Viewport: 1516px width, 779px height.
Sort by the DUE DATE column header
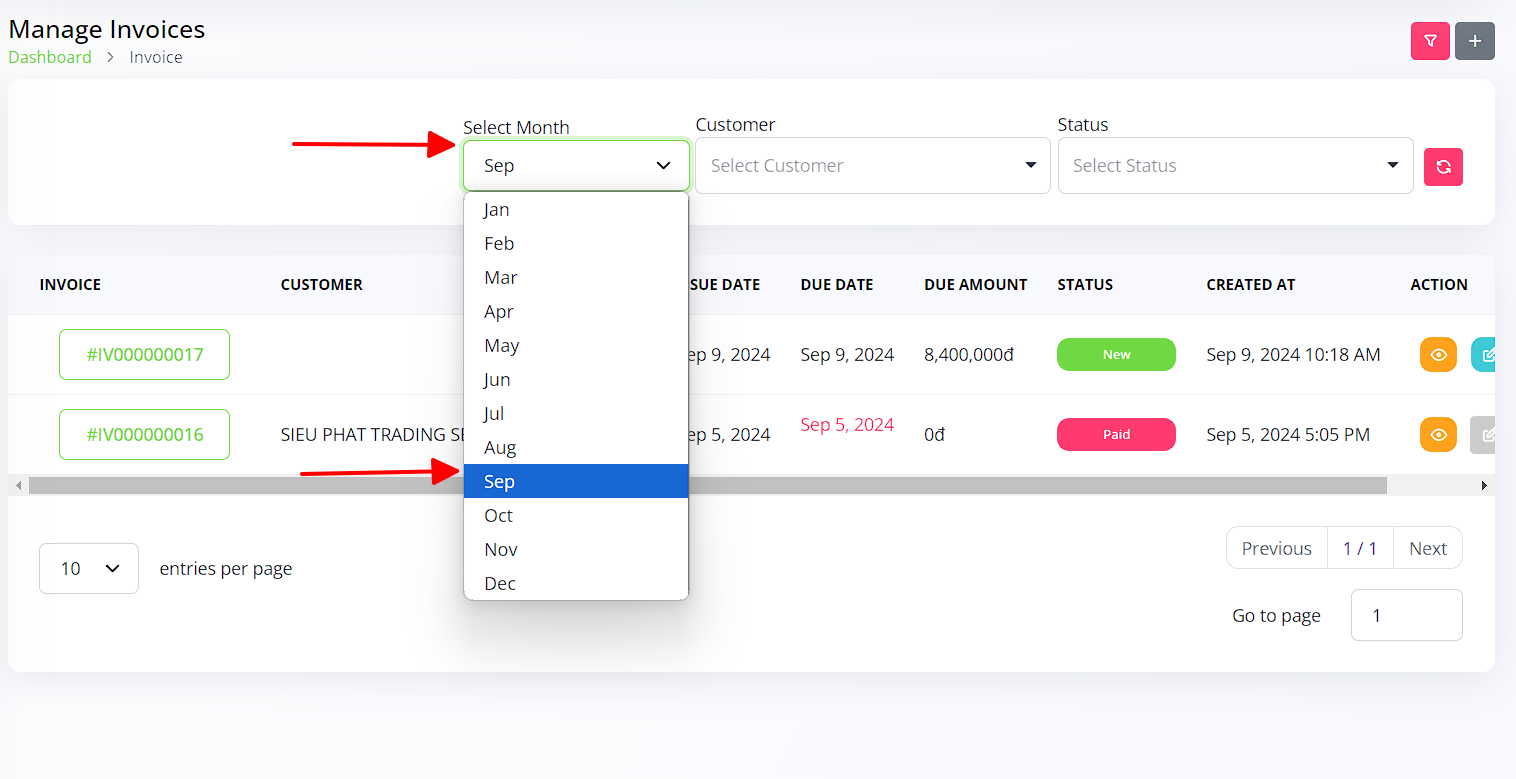tap(837, 285)
